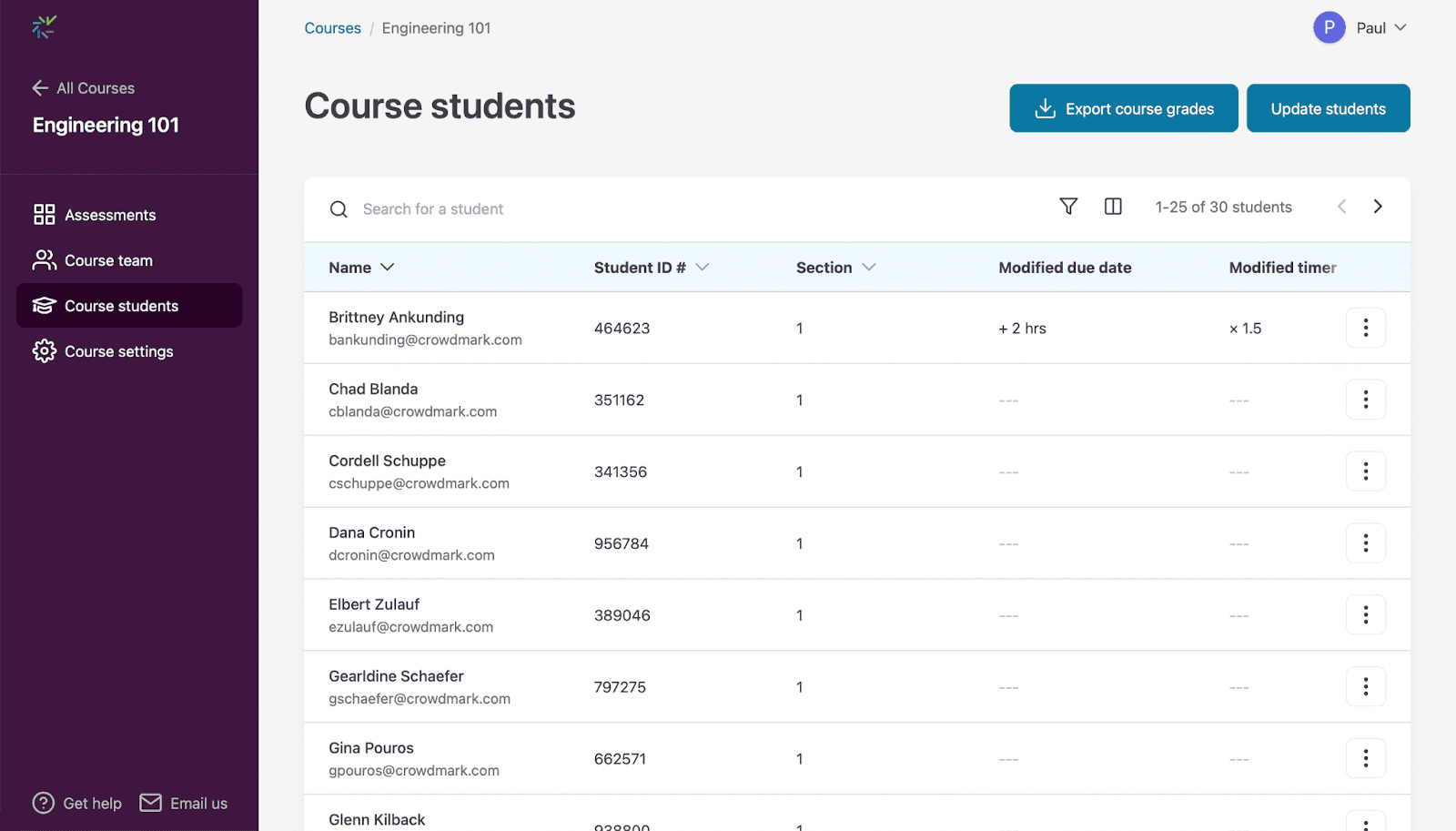Click the Paul user avatar

pos(1329,27)
